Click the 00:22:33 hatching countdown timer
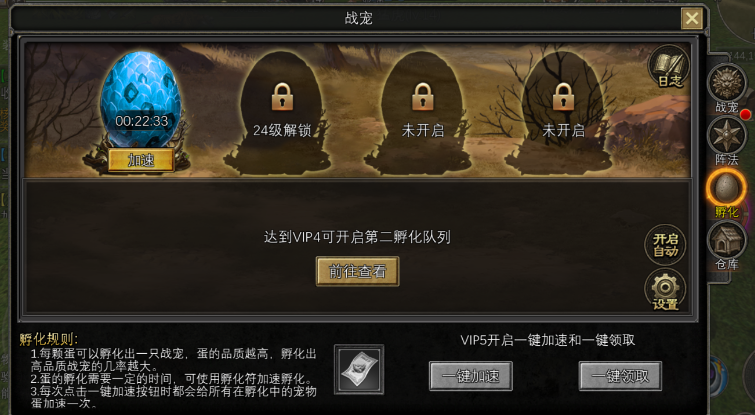Viewport: 755px width, 415px height. coord(142,121)
